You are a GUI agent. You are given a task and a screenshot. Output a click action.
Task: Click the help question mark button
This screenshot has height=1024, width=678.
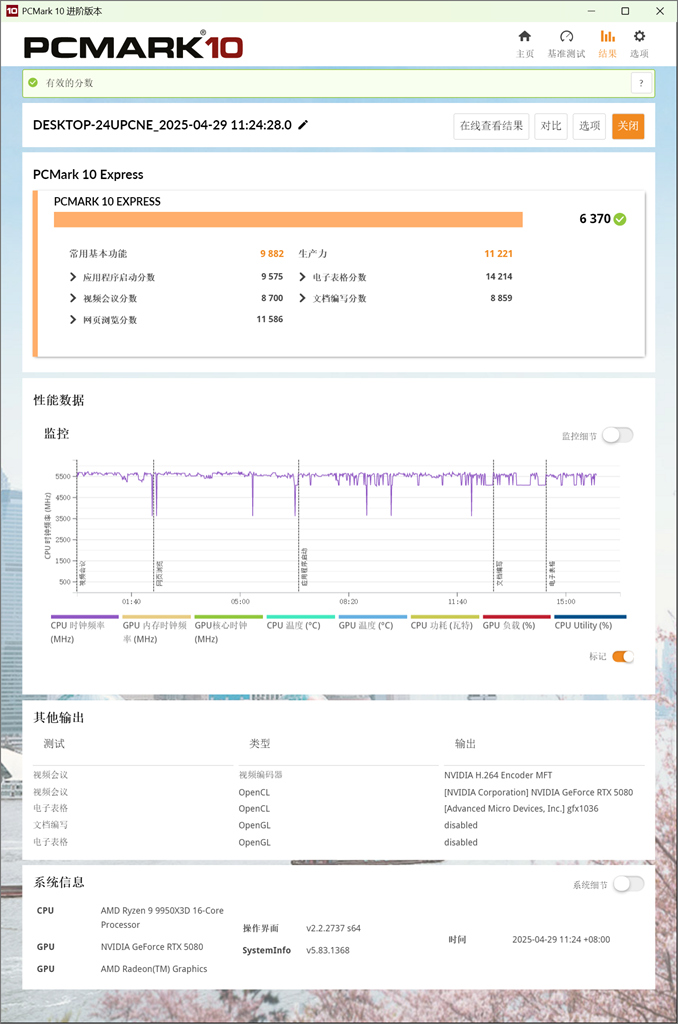click(x=641, y=83)
